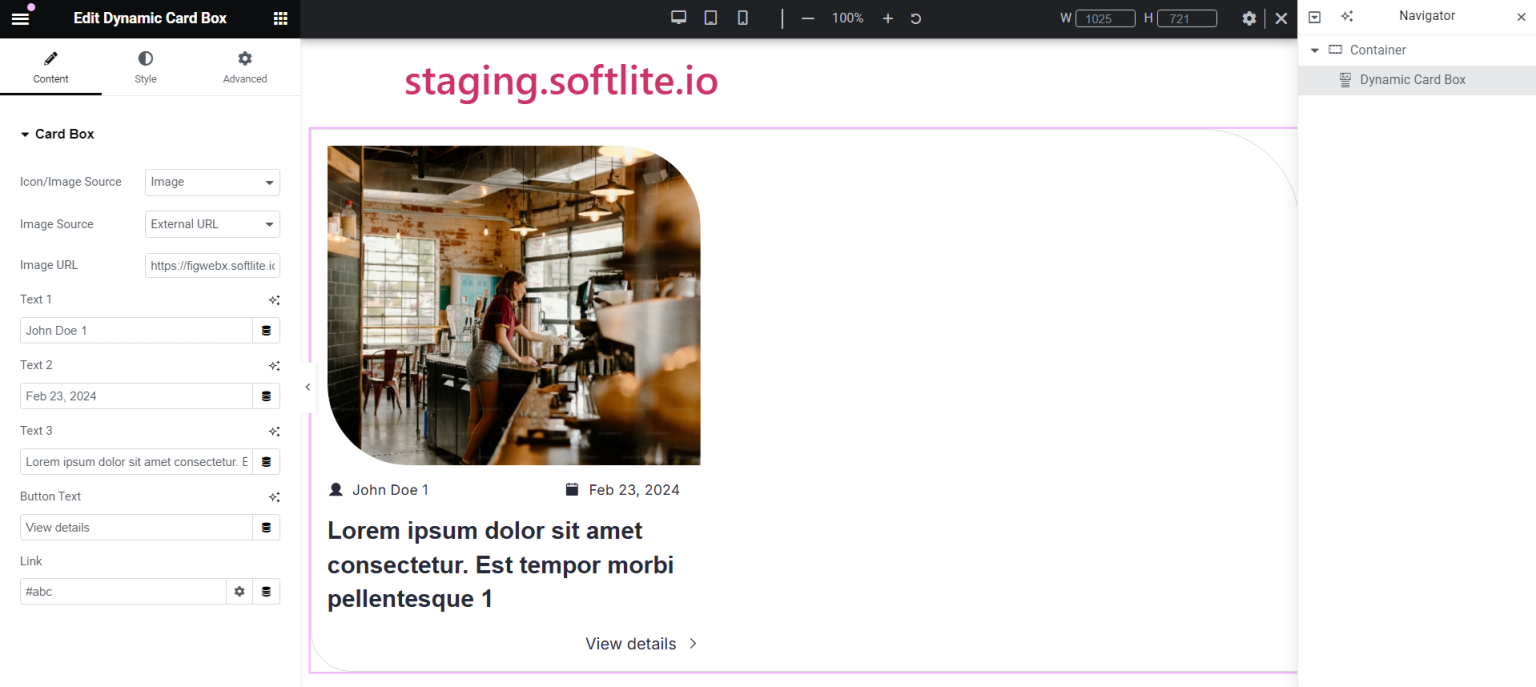Switch to mobile preview mode
The width and height of the screenshot is (1536, 687).
[x=743, y=17]
